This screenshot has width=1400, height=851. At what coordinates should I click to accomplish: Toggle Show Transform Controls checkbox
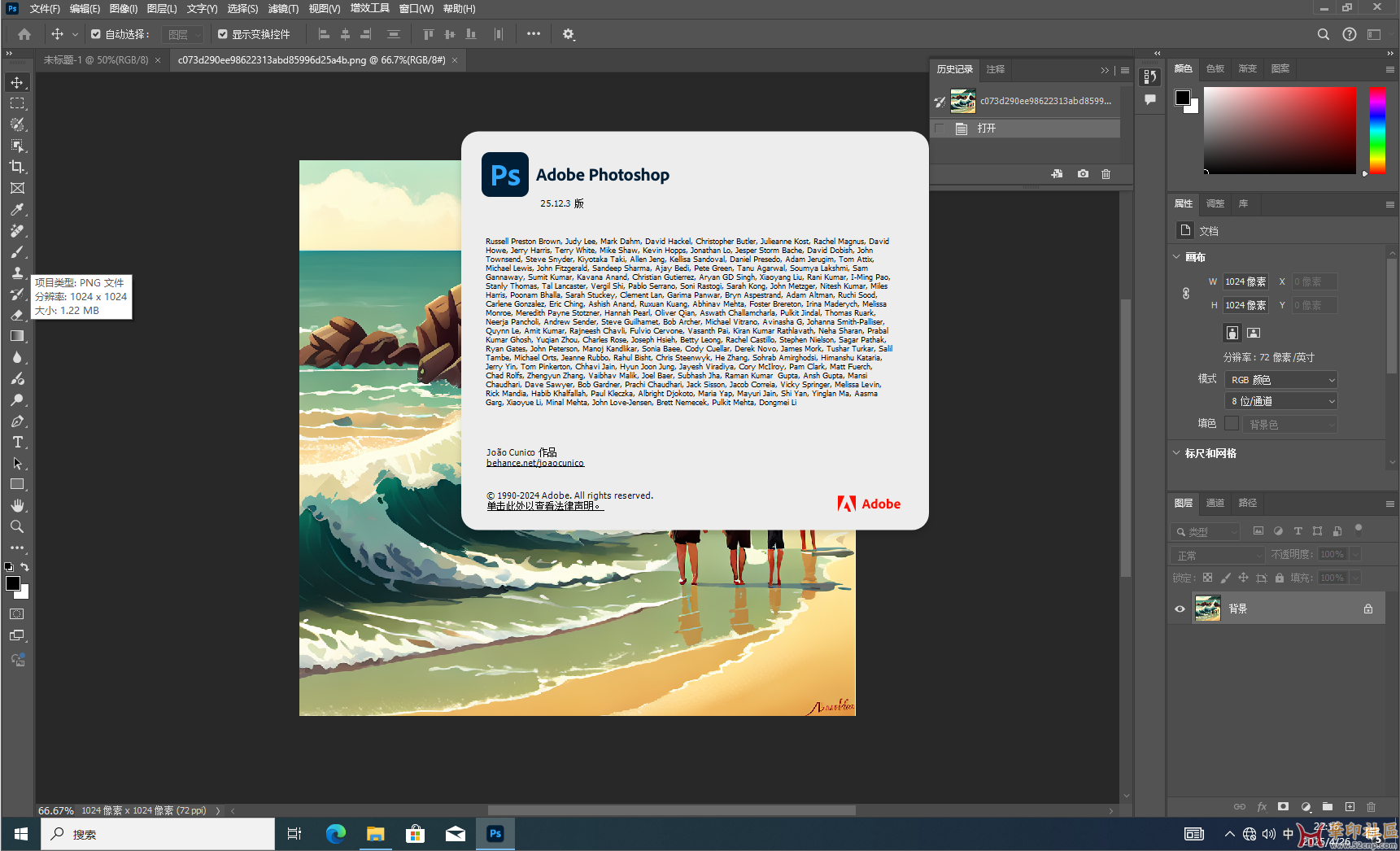[223, 34]
